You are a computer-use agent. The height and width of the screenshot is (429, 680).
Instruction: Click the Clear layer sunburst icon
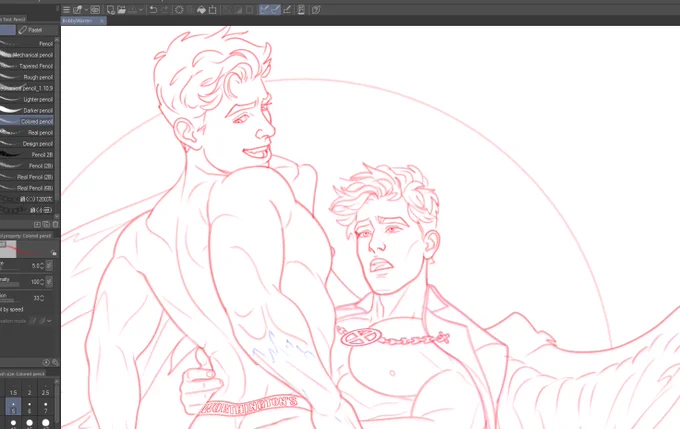[179, 10]
